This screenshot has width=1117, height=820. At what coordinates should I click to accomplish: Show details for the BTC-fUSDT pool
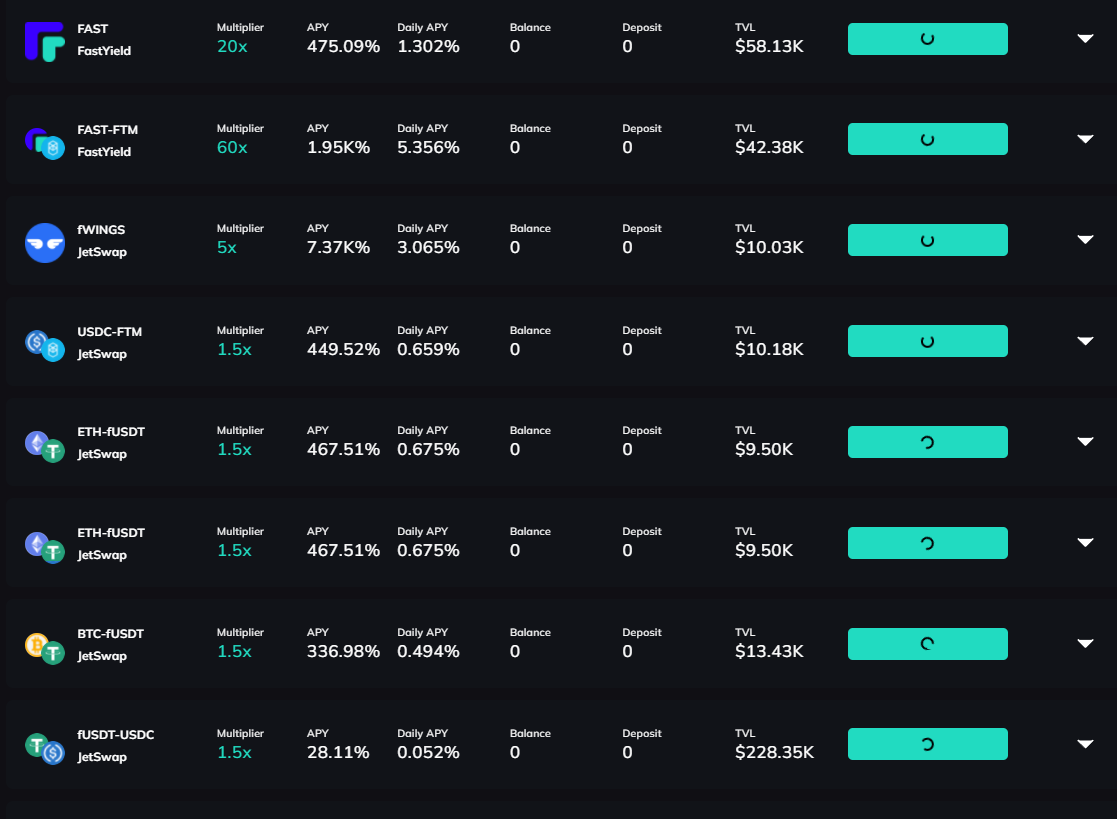coord(1085,643)
